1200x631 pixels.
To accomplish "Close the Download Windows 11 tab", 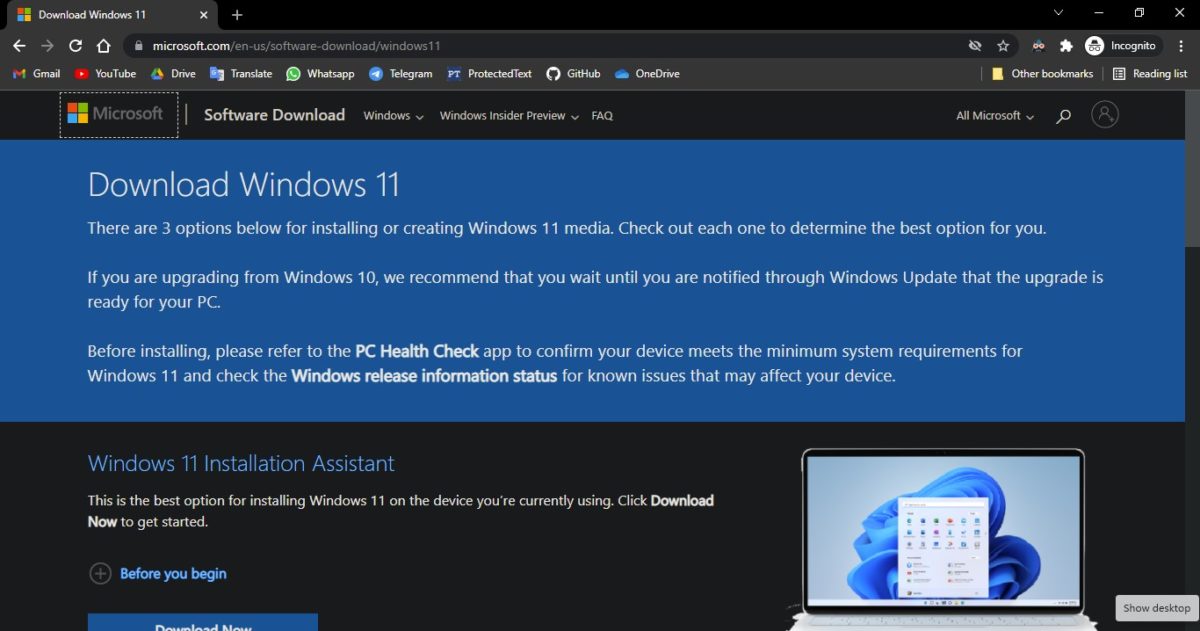I will [204, 15].
